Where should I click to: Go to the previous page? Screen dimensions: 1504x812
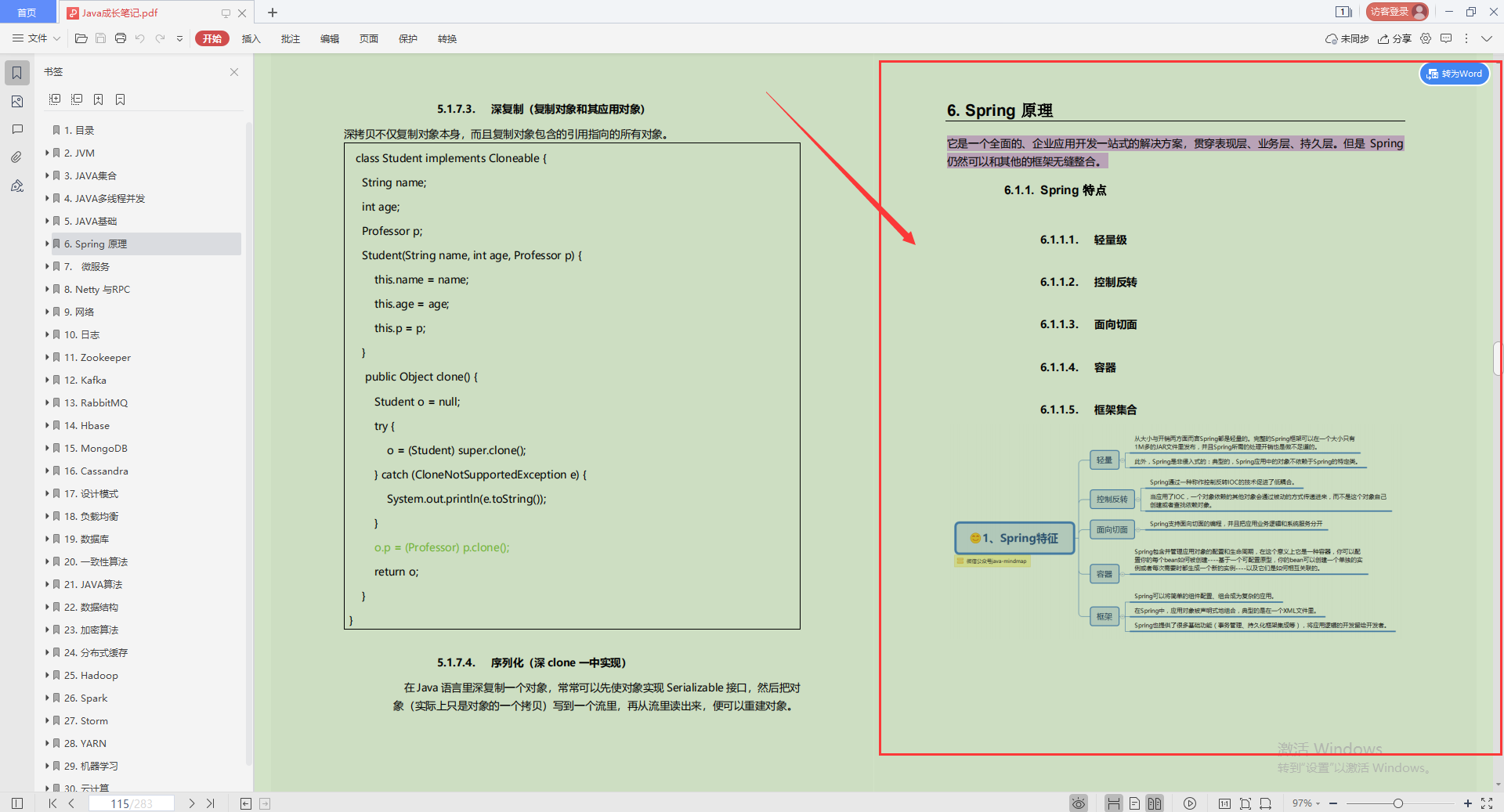tap(71, 803)
